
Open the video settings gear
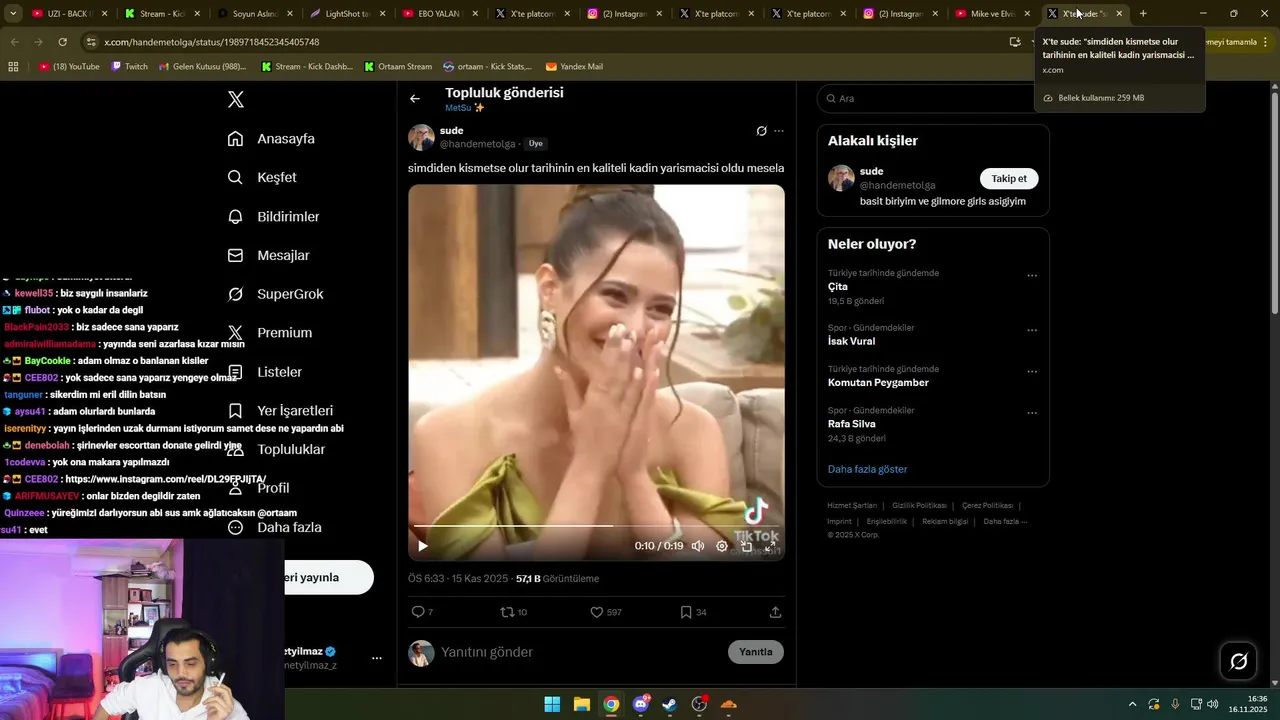click(x=722, y=546)
